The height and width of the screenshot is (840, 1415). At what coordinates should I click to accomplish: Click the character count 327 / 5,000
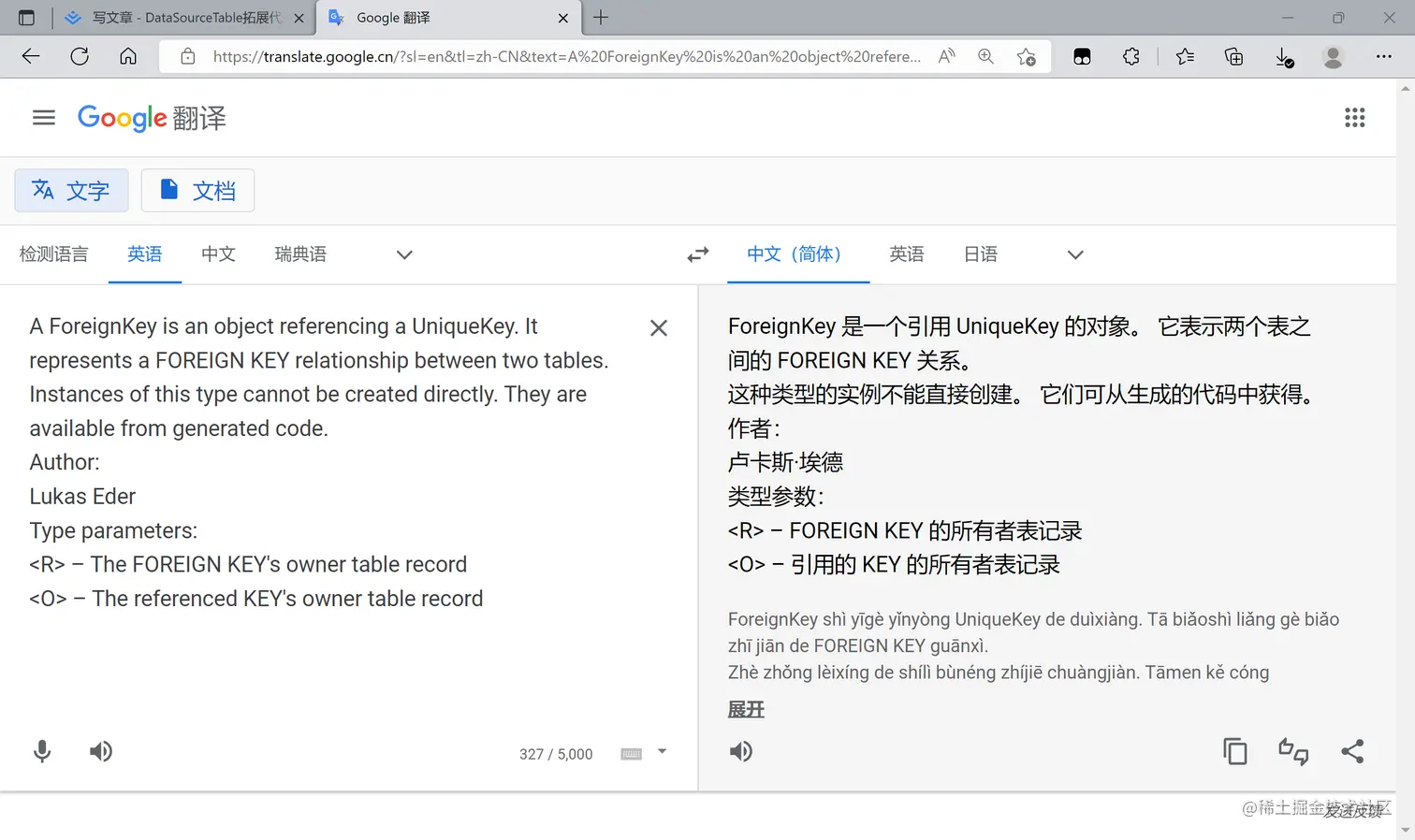tap(556, 754)
